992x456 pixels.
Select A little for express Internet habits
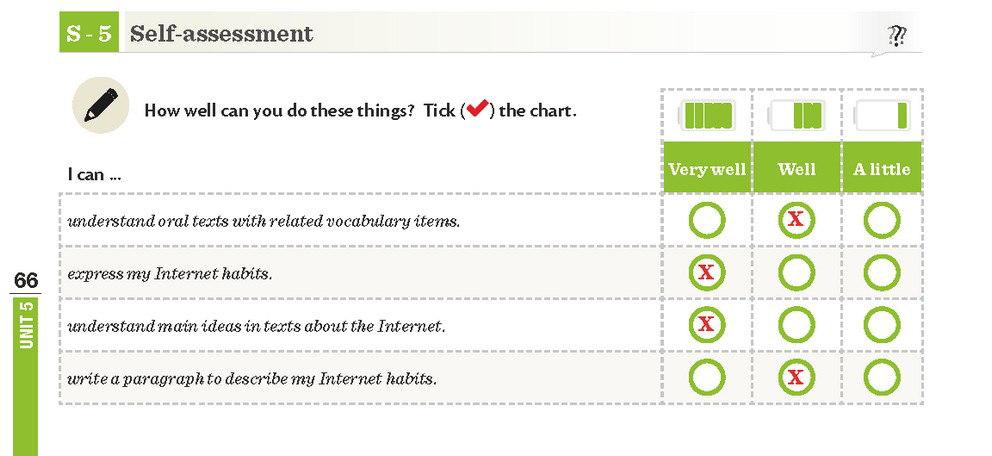tap(881, 273)
